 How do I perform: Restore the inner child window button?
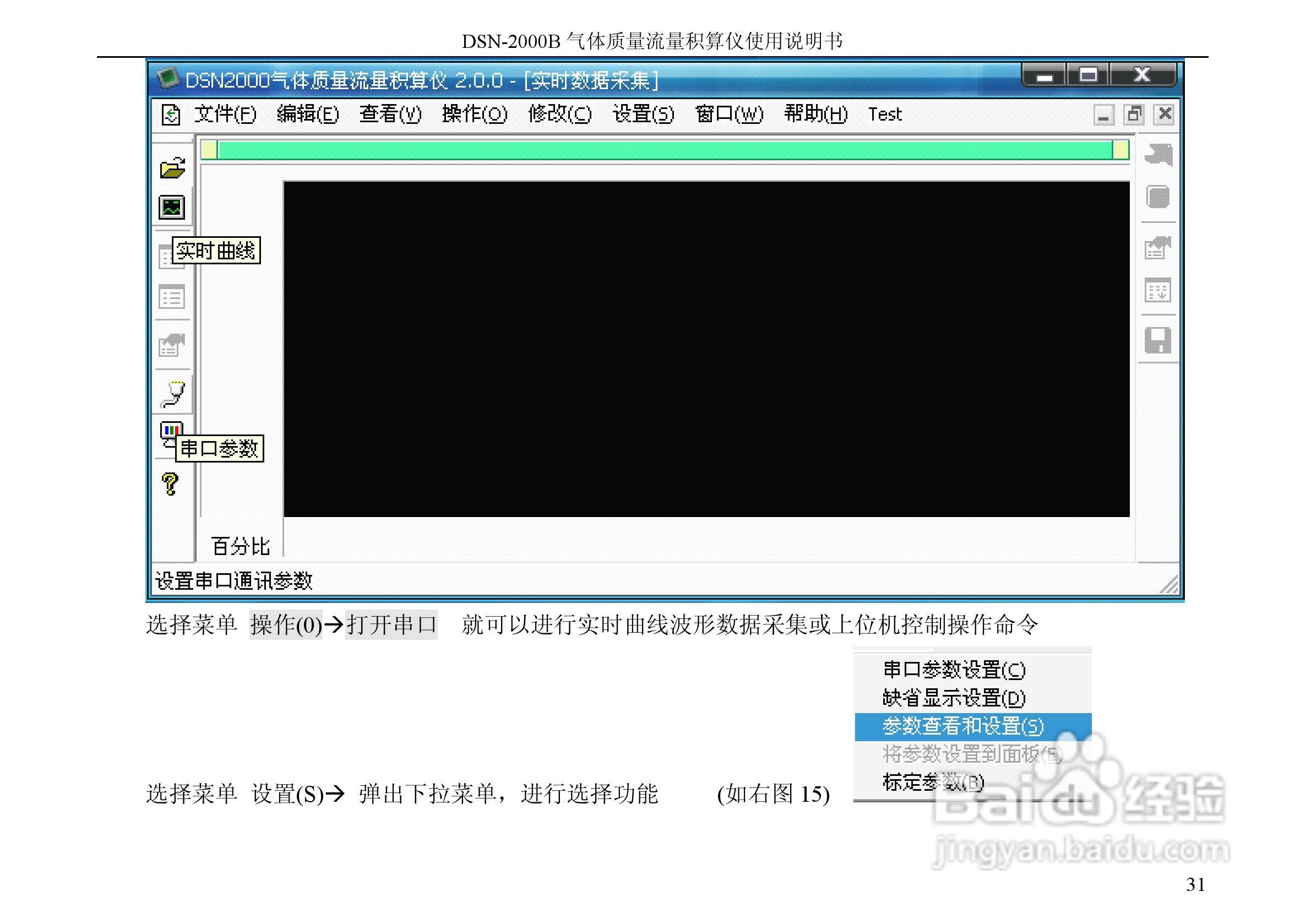(1133, 114)
